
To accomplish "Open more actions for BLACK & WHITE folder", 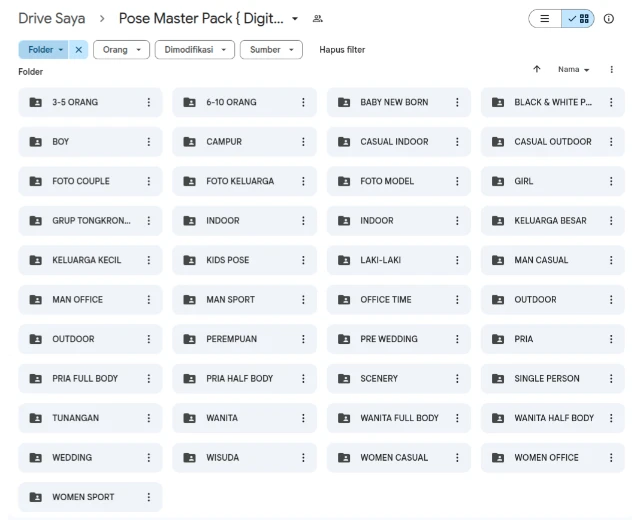I will (611, 102).
